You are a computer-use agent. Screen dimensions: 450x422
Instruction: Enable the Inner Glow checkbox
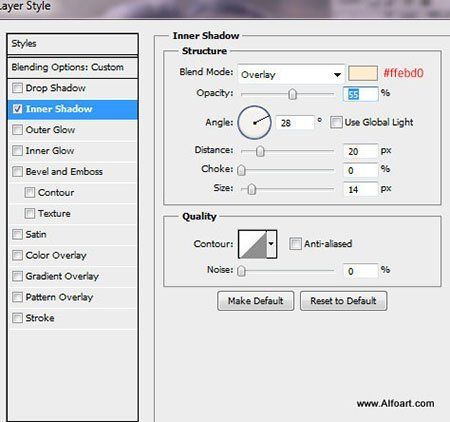(x=17, y=151)
